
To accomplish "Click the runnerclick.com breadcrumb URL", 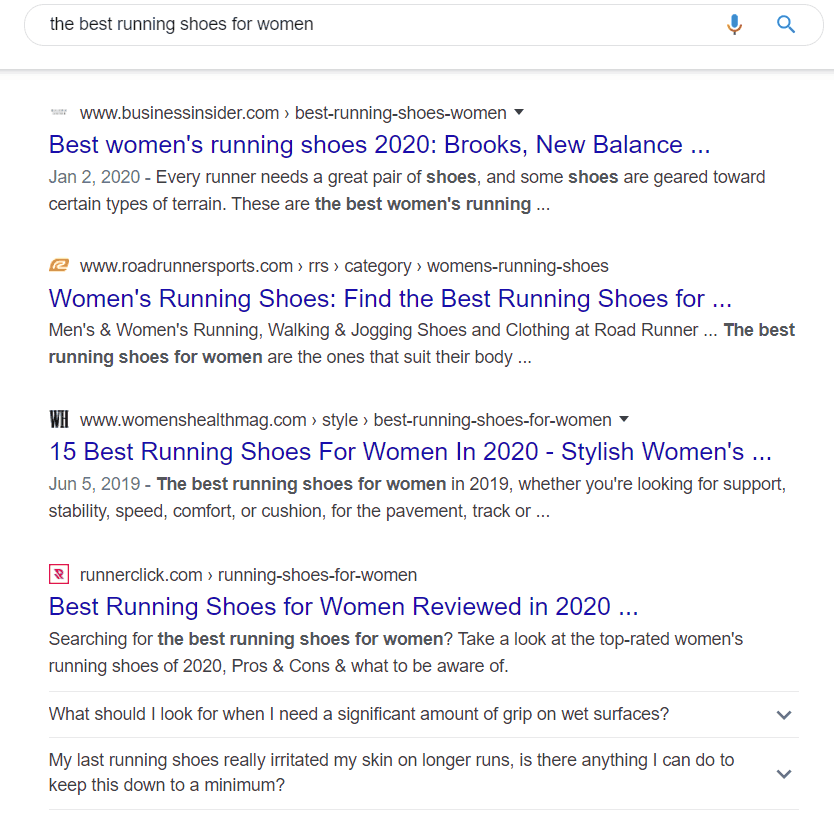I will pyautogui.click(x=248, y=575).
